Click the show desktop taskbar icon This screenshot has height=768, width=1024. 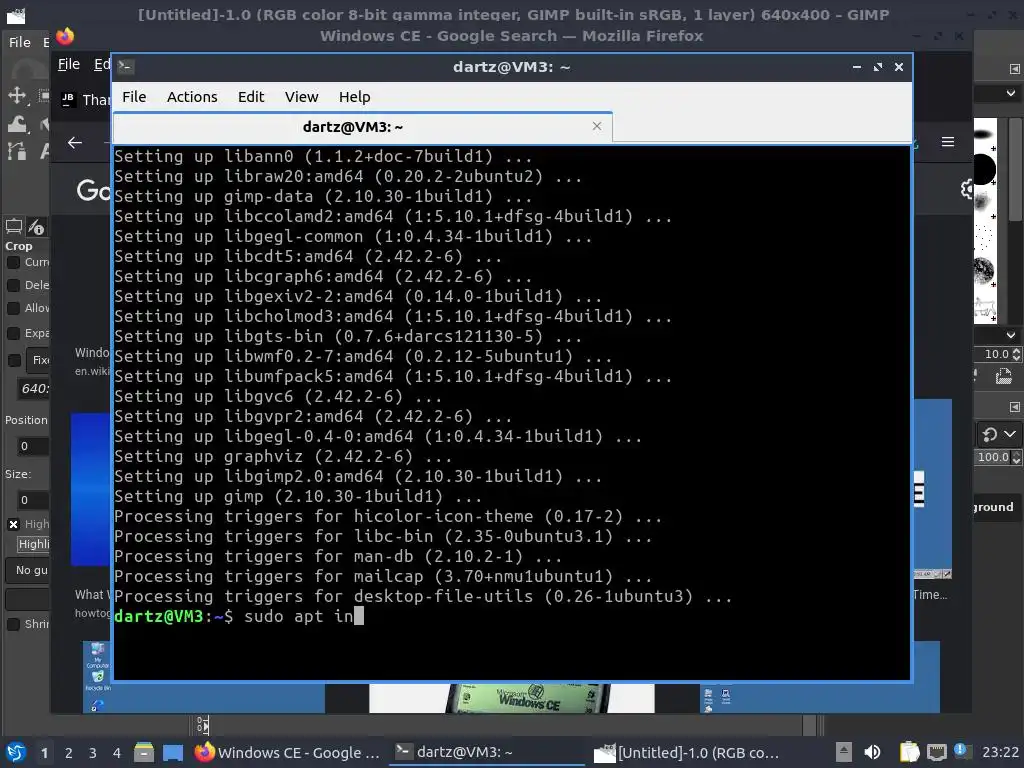click(x=172, y=752)
